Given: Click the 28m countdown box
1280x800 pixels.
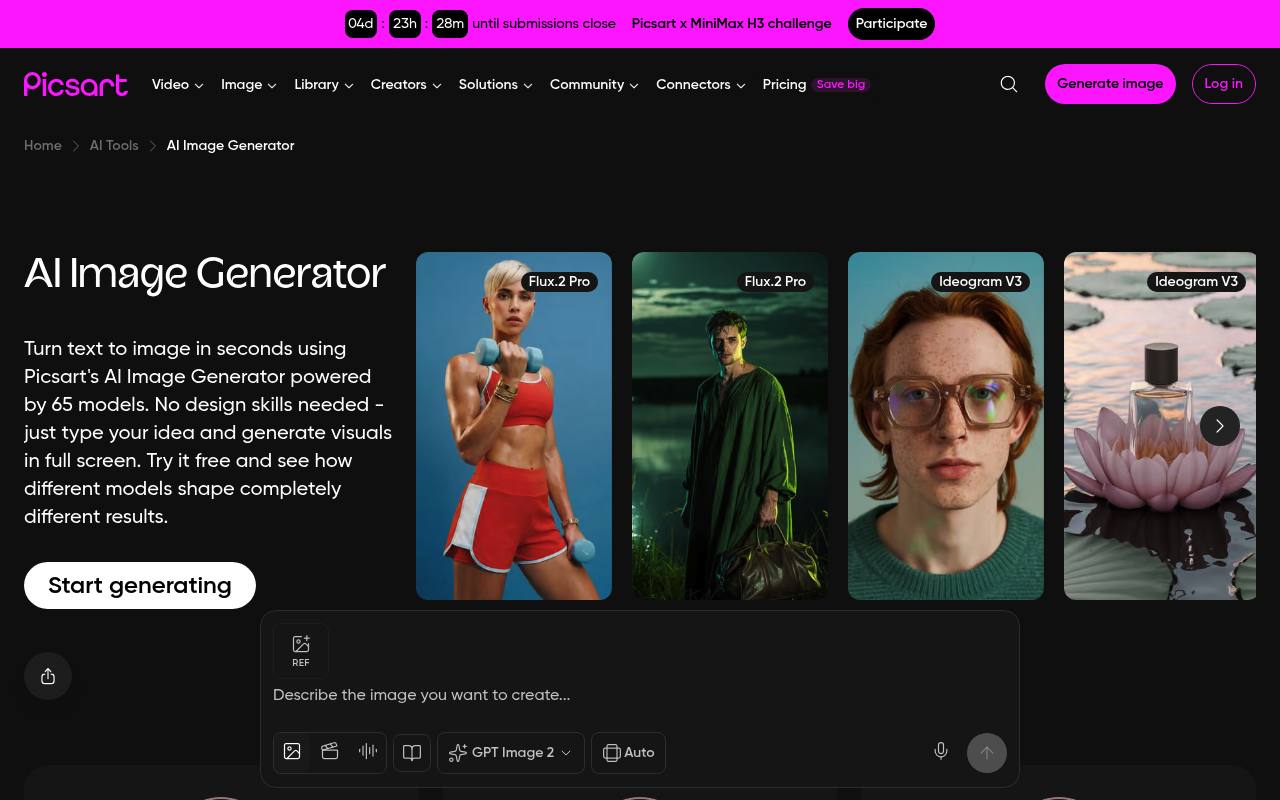Looking at the screenshot, I should click(450, 24).
